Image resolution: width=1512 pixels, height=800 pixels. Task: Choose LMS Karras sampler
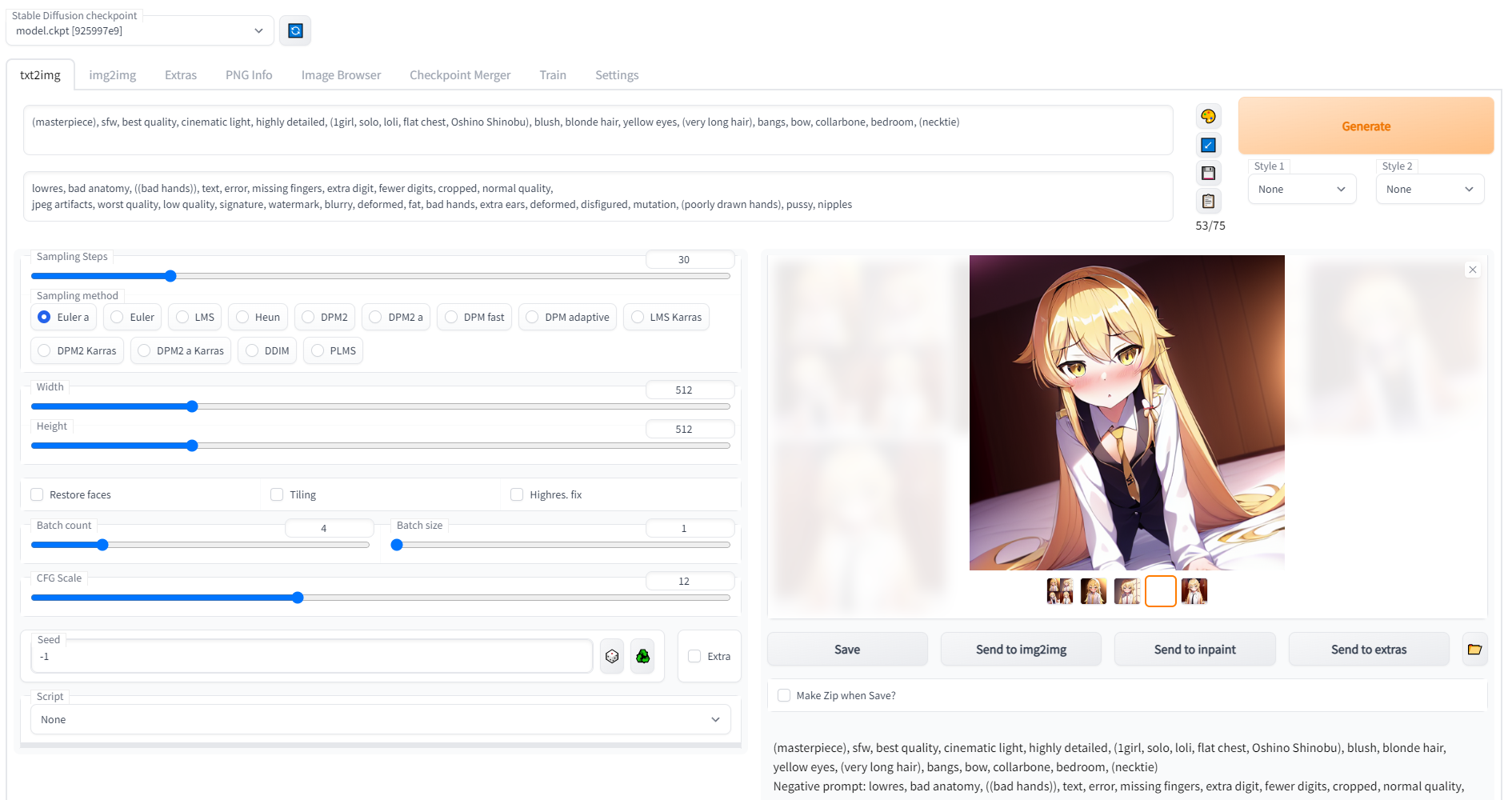coord(666,317)
